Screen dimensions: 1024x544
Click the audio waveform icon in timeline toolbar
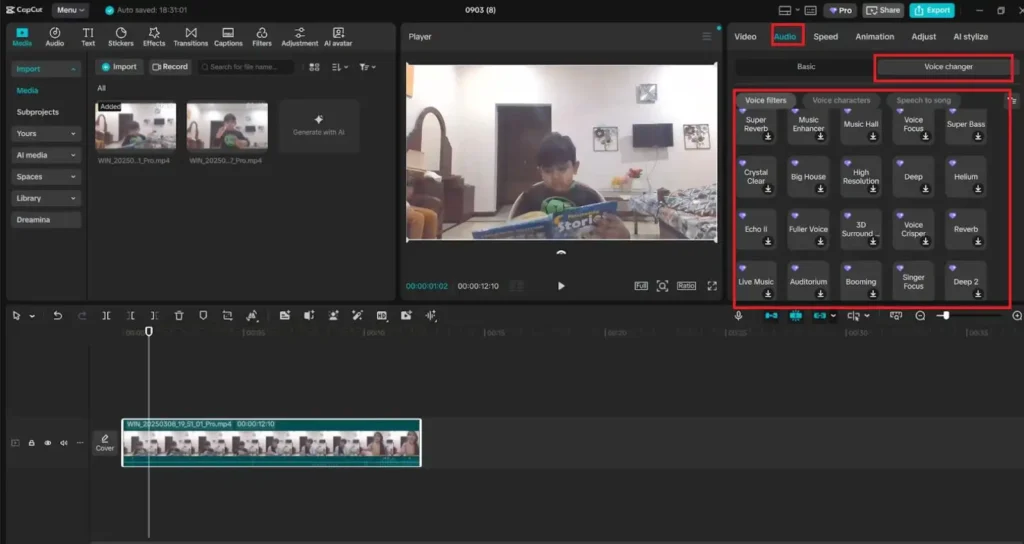[x=431, y=315]
